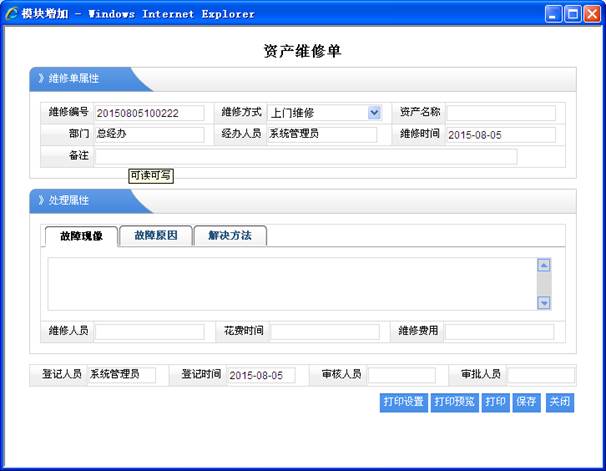This screenshot has height=471, width=606.
Task: Select the 花费时间 input field
Action: pyautogui.click(x=325, y=331)
